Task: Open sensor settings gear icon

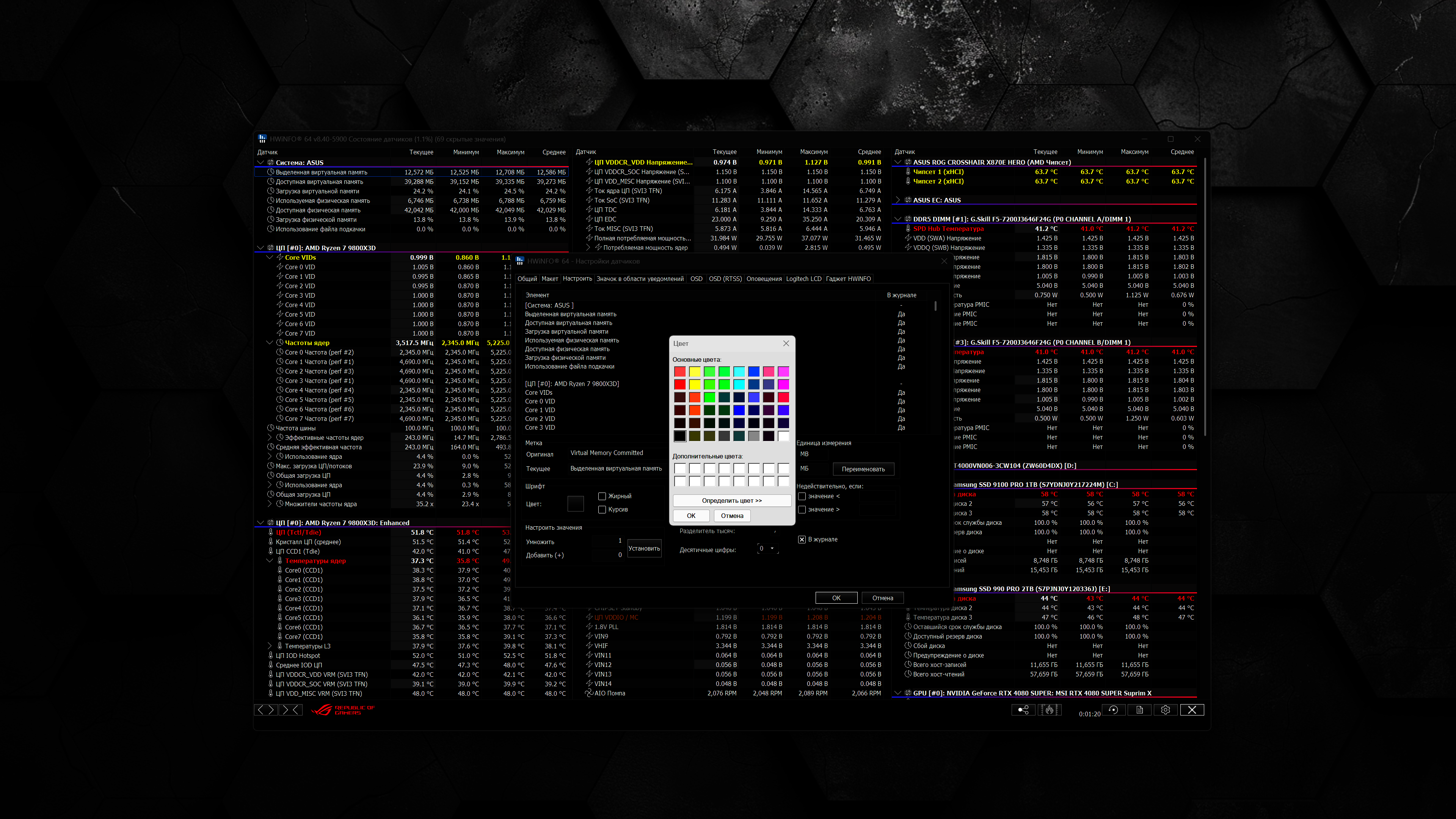Action: coord(1166,710)
